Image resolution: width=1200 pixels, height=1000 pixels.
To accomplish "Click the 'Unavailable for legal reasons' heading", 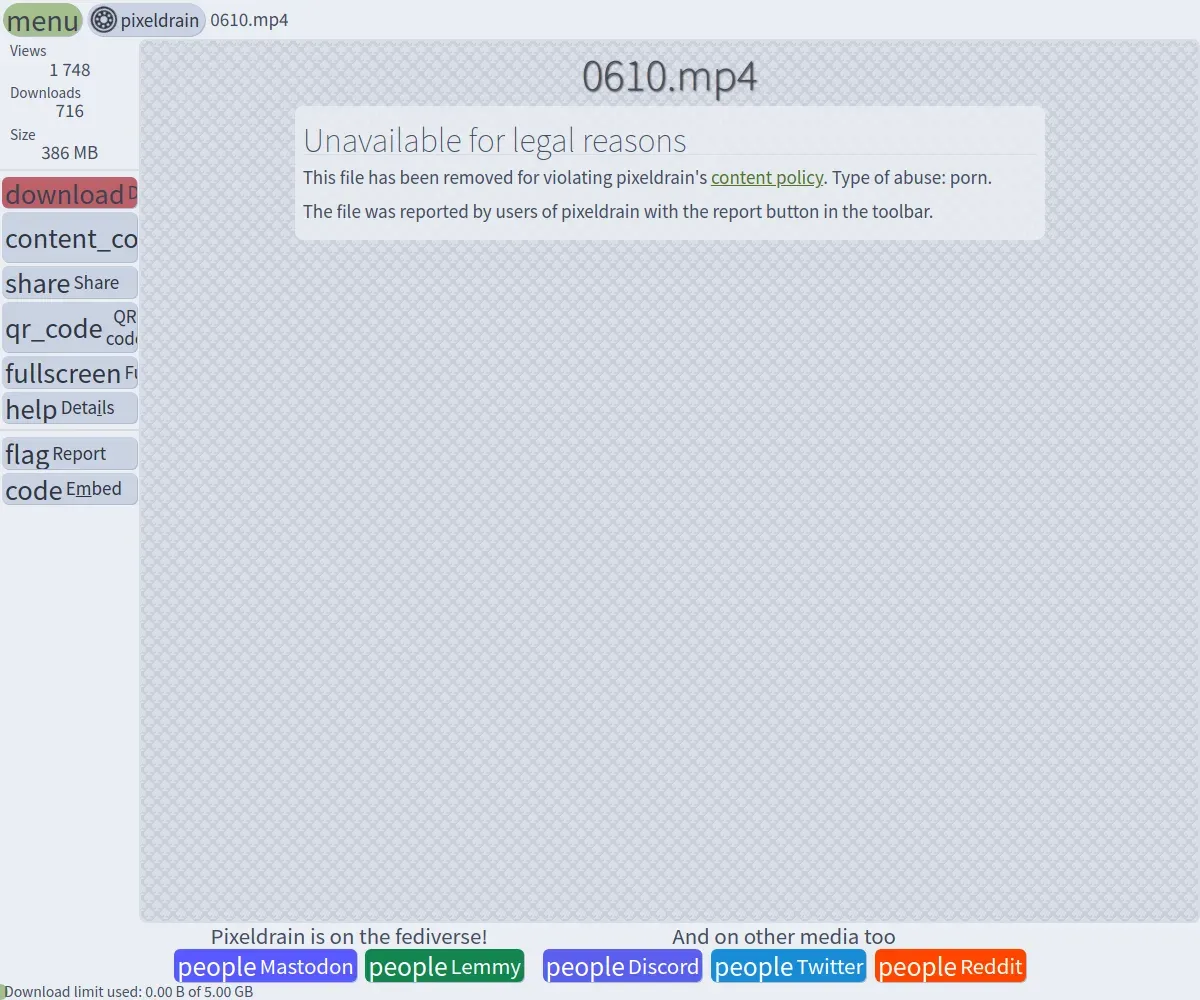I will 495,140.
